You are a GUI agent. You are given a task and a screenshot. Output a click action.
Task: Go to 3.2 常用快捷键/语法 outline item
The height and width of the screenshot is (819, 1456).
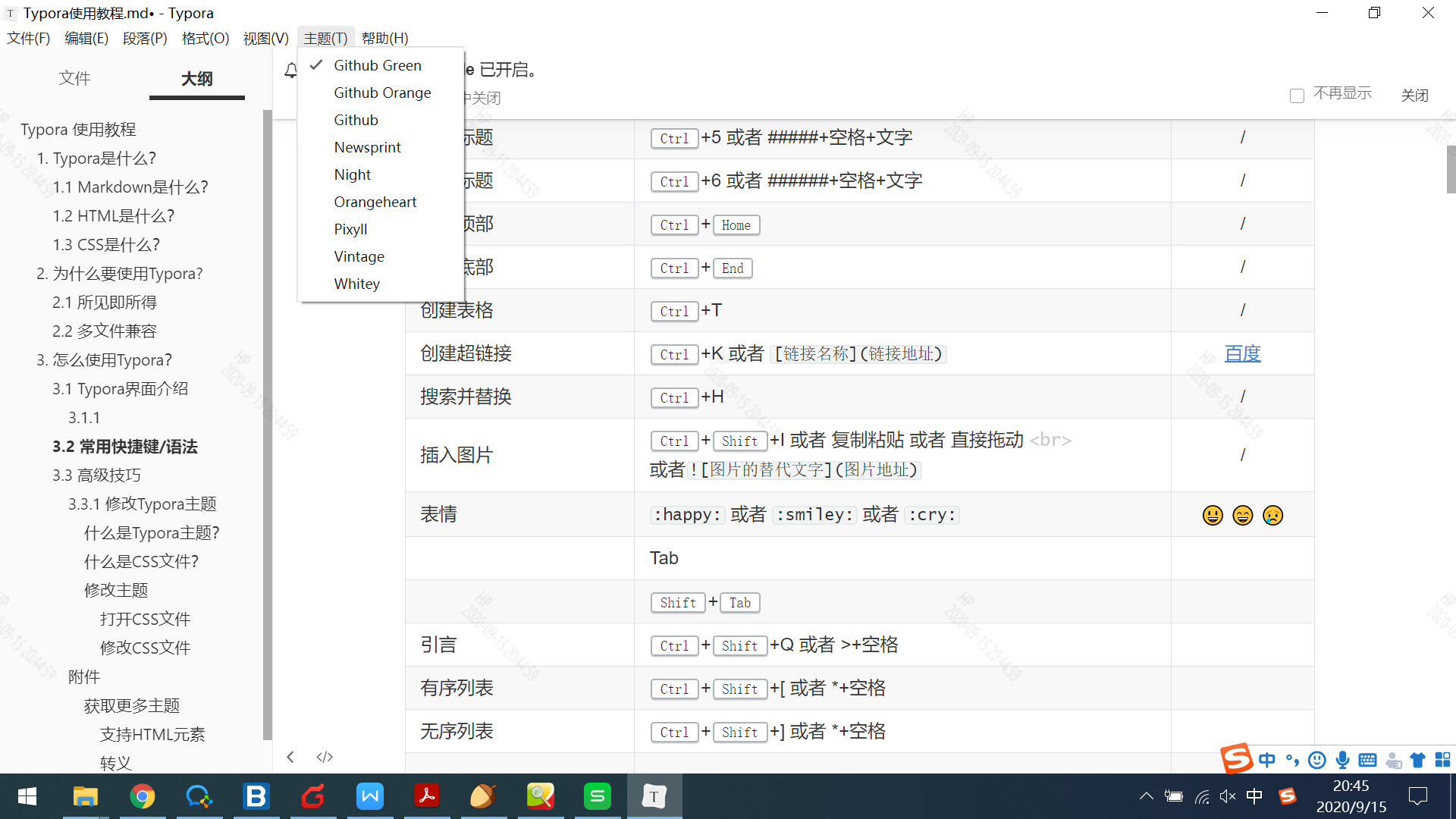(x=125, y=447)
